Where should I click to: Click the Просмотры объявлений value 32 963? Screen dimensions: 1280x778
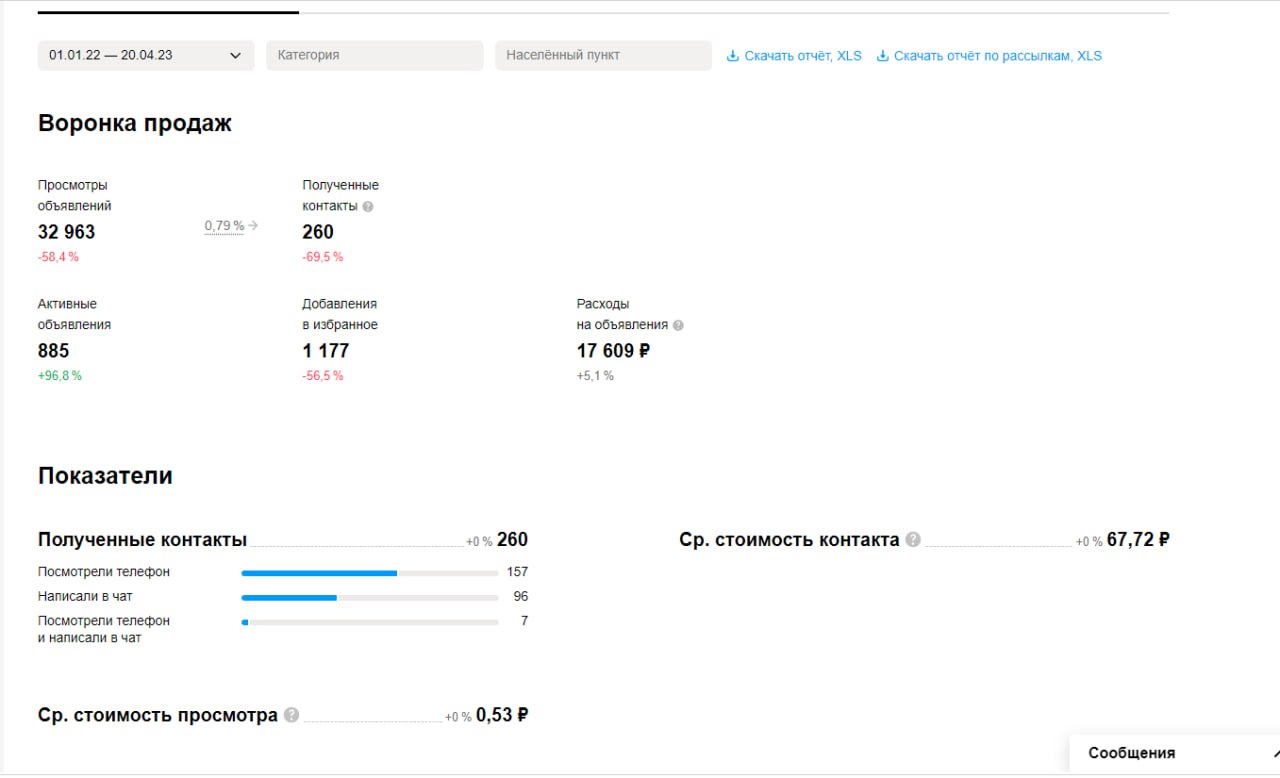coord(67,232)
